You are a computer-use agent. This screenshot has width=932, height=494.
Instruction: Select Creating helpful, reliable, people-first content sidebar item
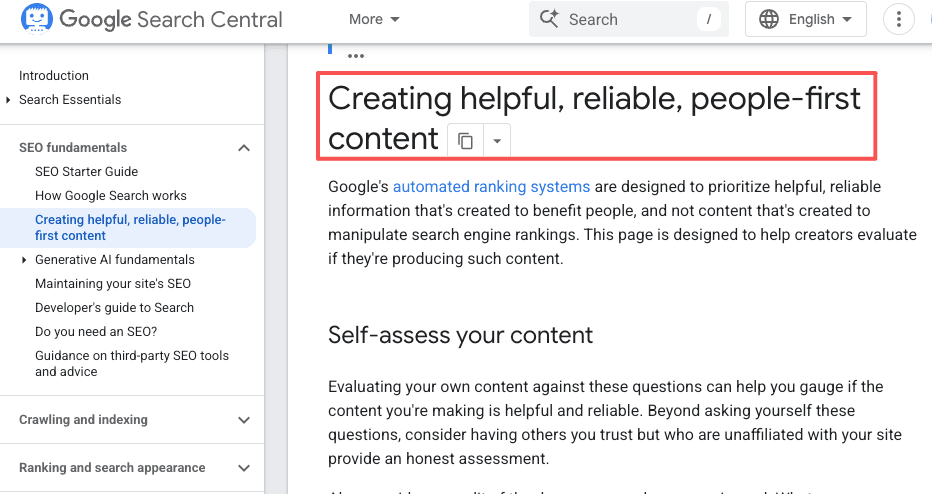click(130, 228)
